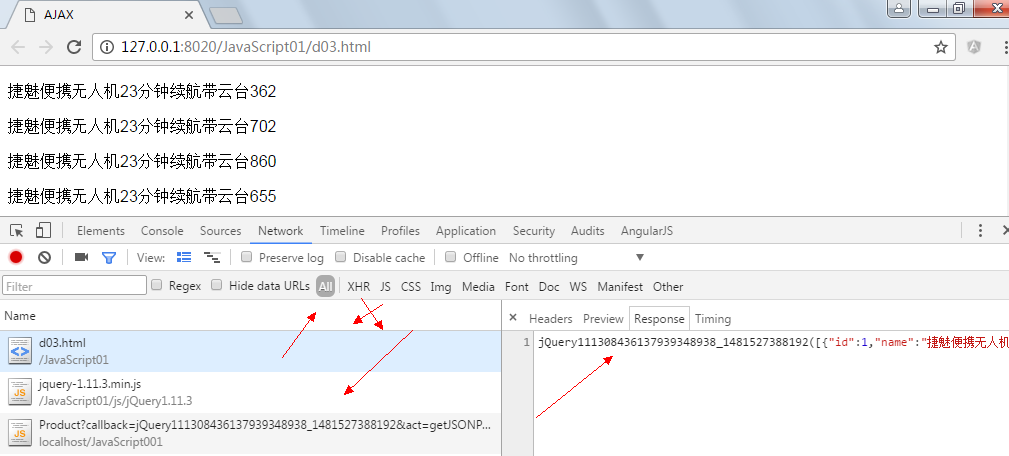Click the page line ending in 362
Image resolution: width=1009 pixels, height=456 pixels.
pyautogui.click(x=142, y=92)
